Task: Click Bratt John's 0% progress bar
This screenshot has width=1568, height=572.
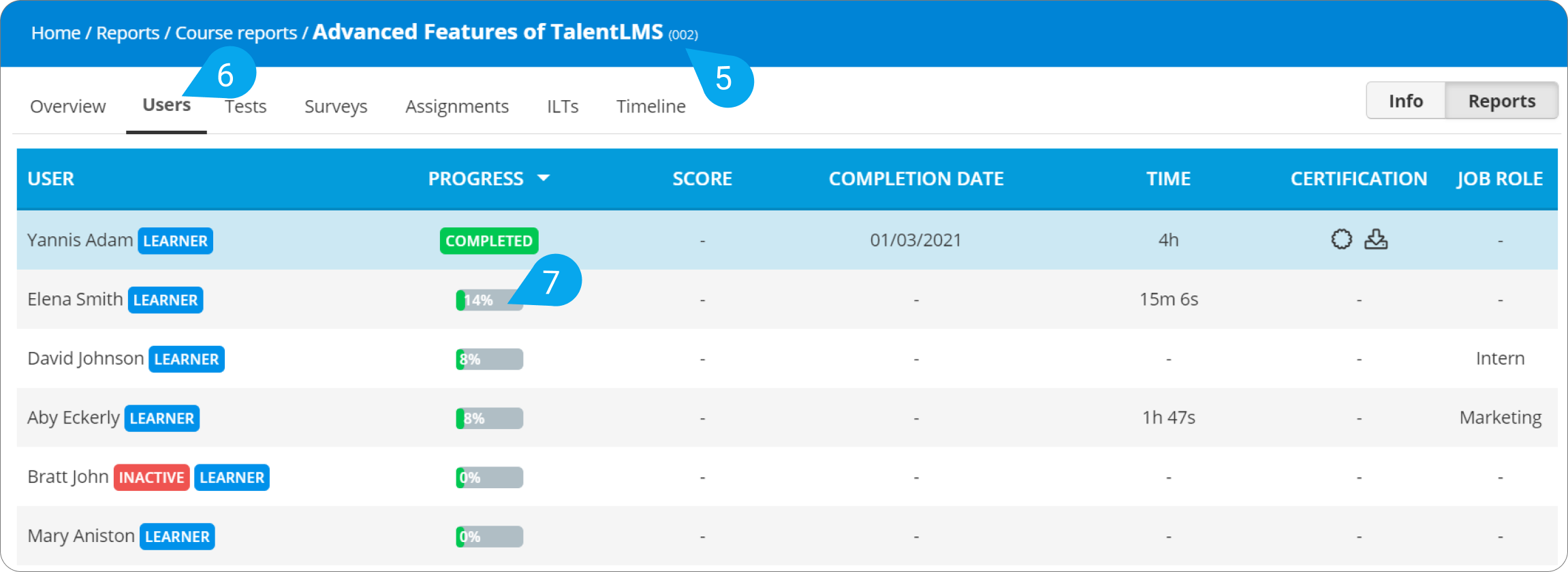Action: 490,477
